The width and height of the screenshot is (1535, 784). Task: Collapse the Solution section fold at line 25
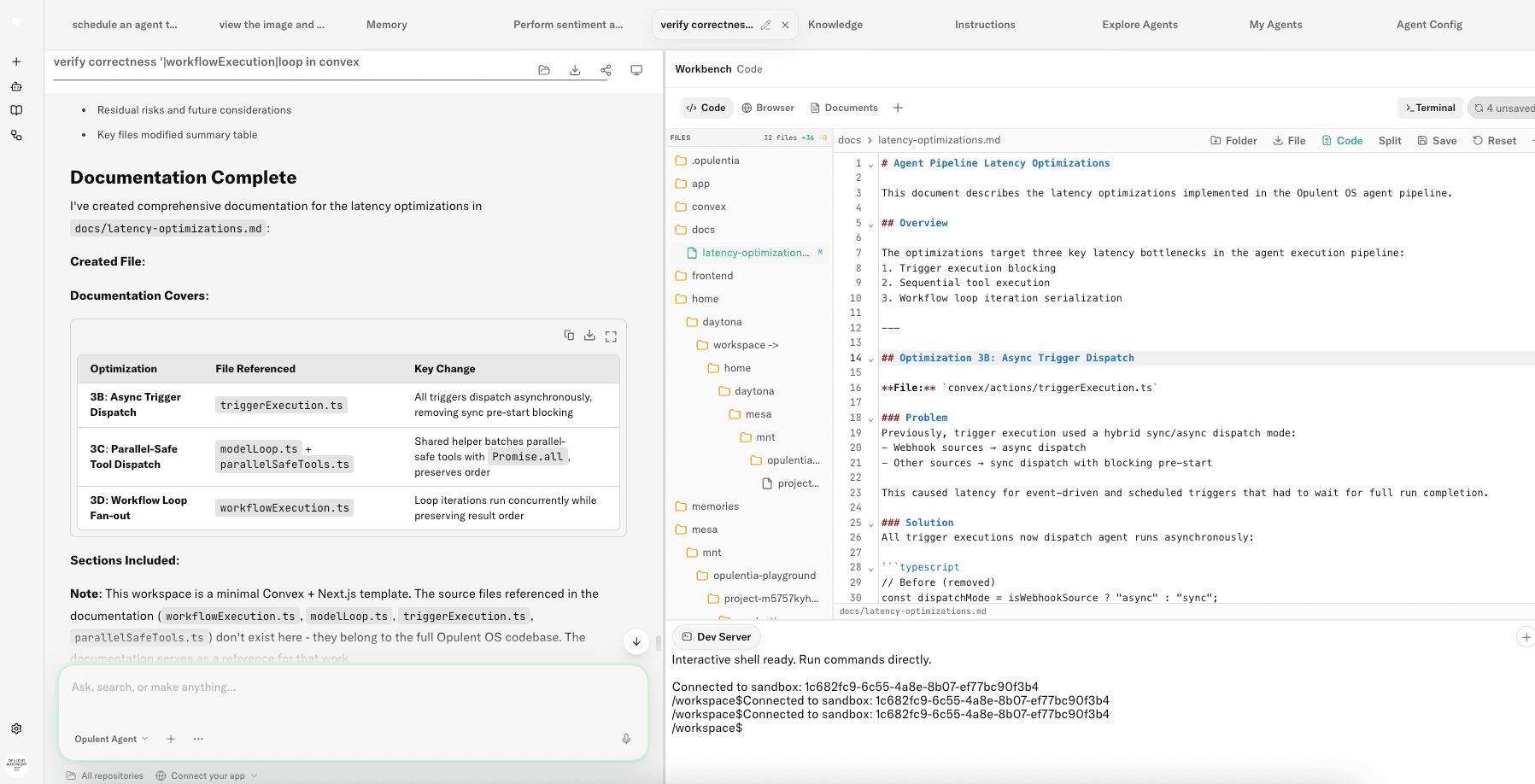pyautogui.click(x=870, y=524)
